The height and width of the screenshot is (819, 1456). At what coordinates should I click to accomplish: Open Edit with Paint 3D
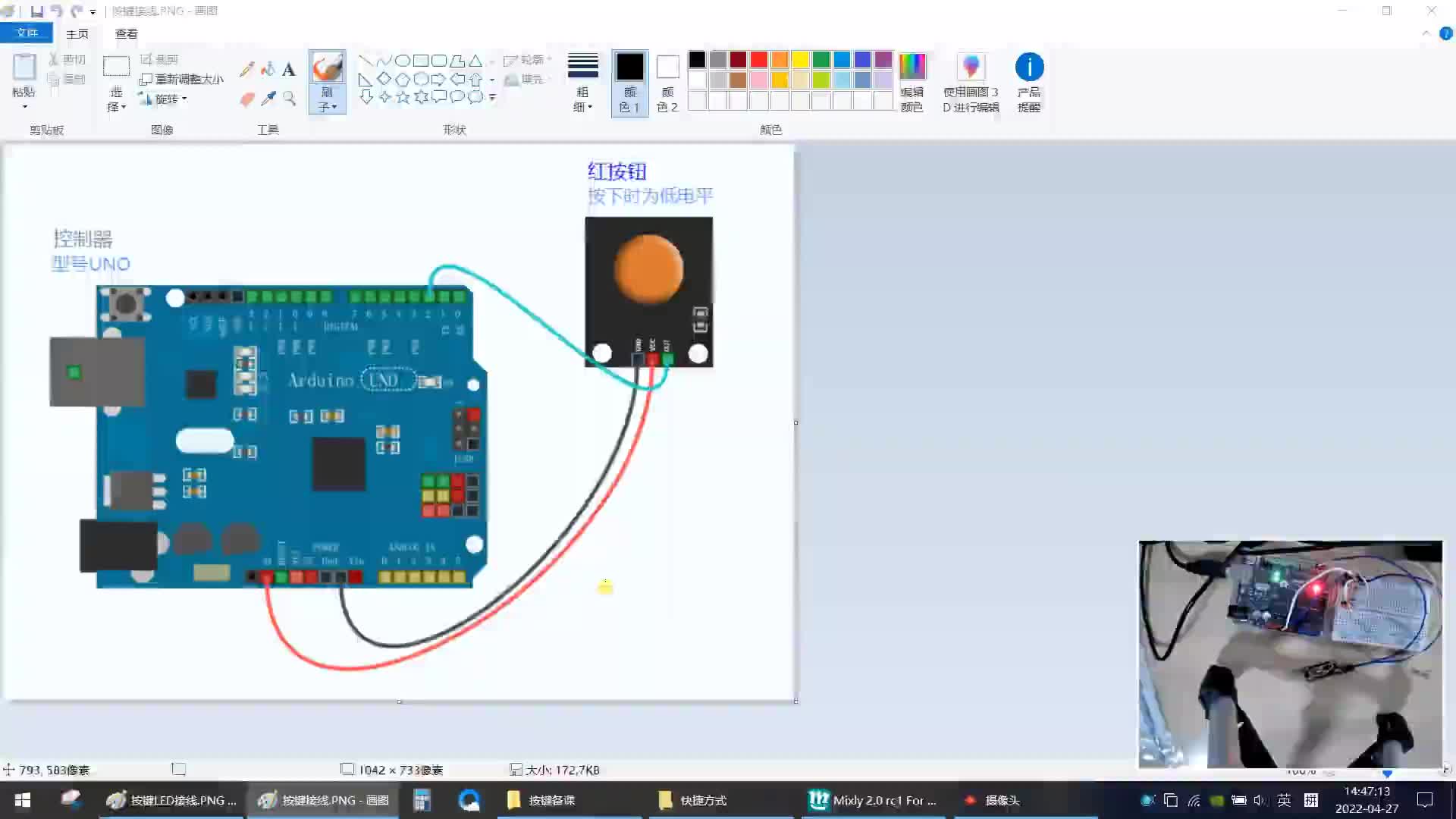pyautogui.click(x=971, y=83)
